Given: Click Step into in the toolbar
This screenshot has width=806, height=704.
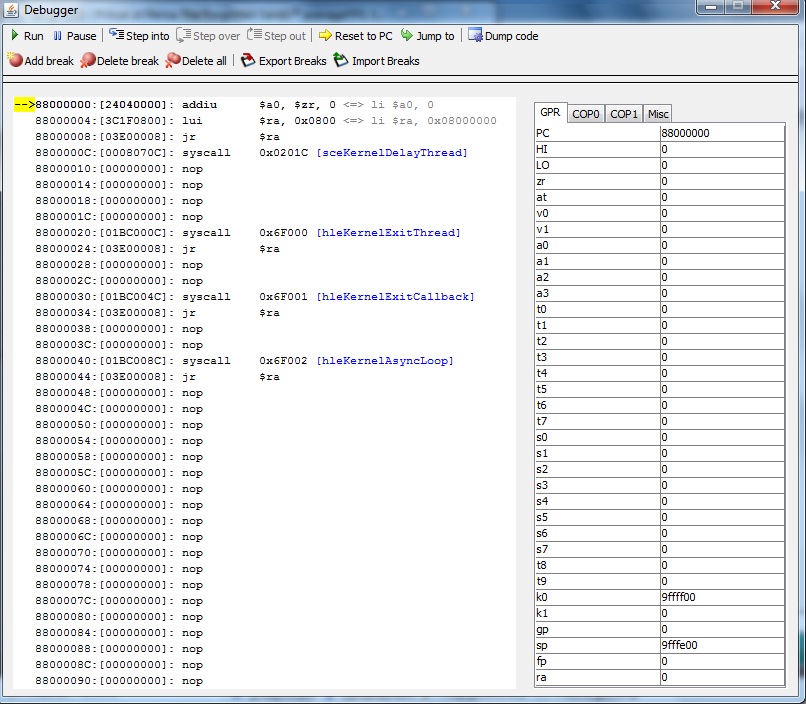Looking at the screenshot, I should (139, 36).
